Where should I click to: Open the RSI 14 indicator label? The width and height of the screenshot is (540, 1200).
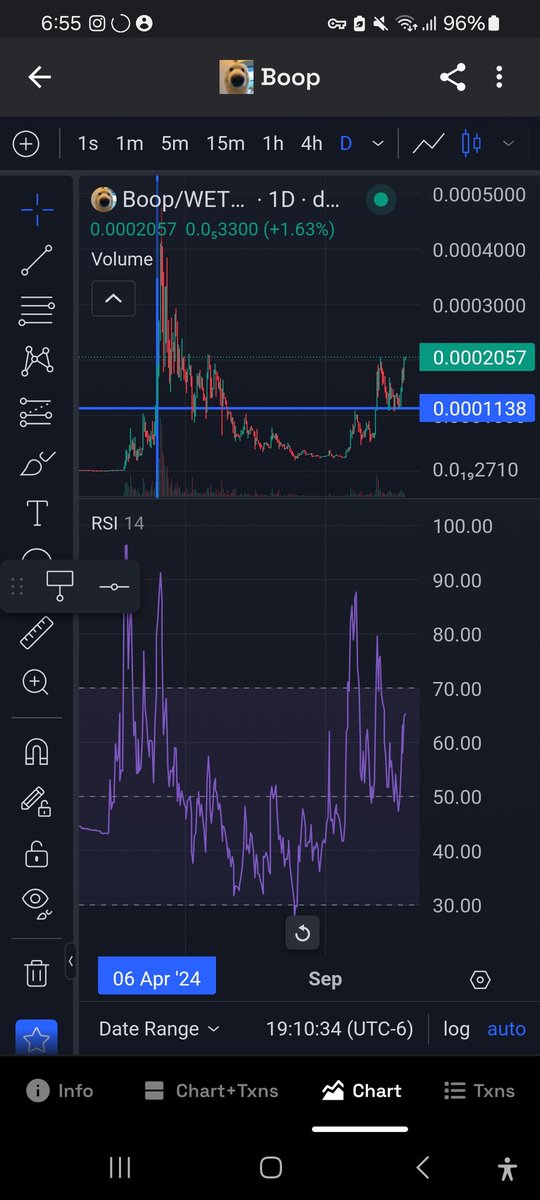(118, 522)
